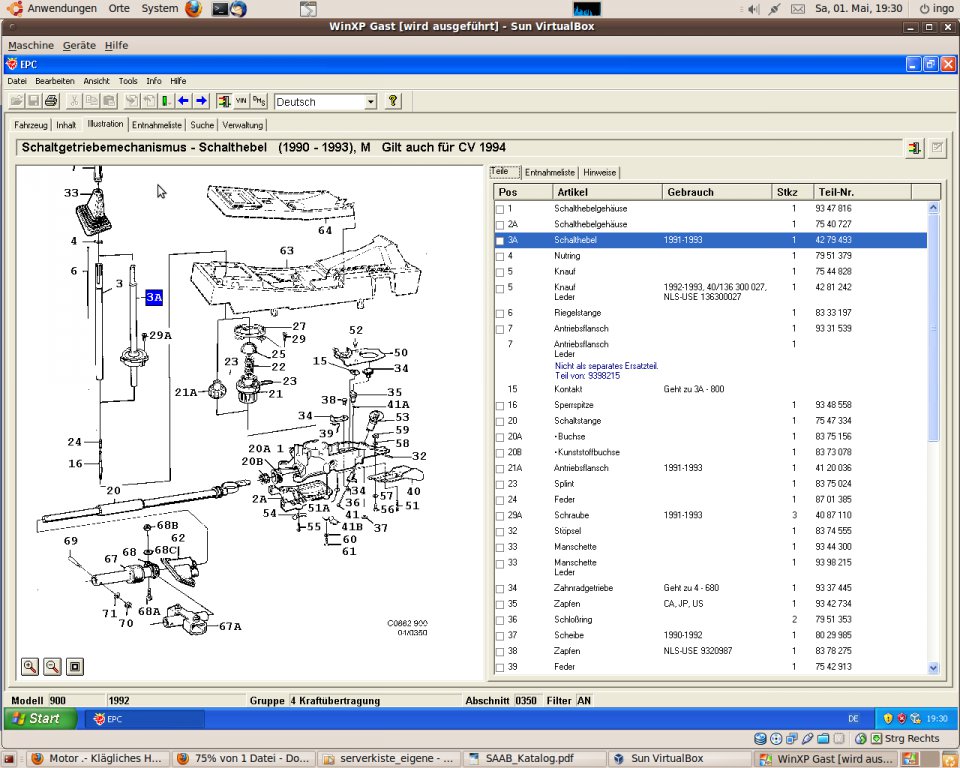Click the mail envelope icon in top panel
Screen dimensions: 960x768
click(x=798, y=9)
